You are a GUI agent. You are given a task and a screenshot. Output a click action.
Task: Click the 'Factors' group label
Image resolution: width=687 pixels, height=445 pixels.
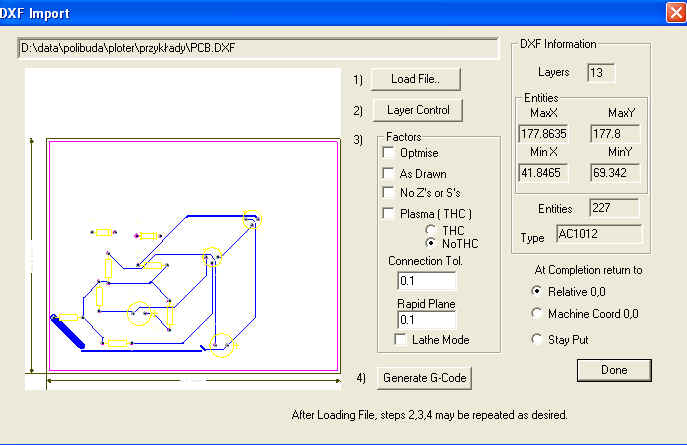[x=404, y=137]
